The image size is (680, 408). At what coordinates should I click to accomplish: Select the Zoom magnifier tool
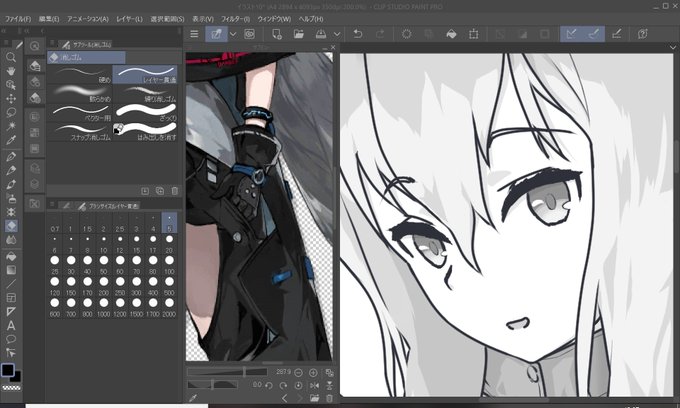point(11,57)
